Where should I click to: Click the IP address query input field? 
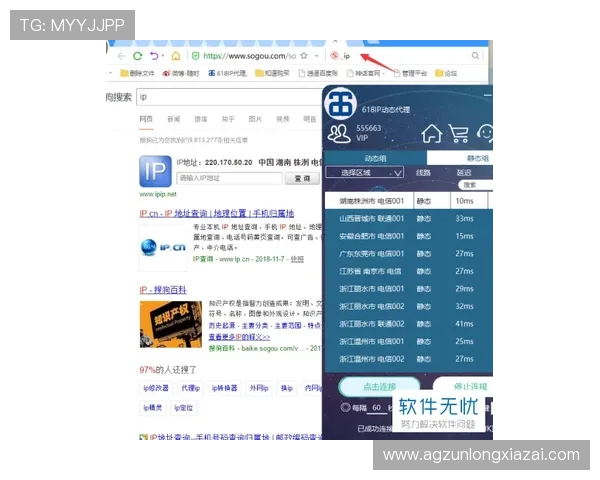(x=230, y=178)
